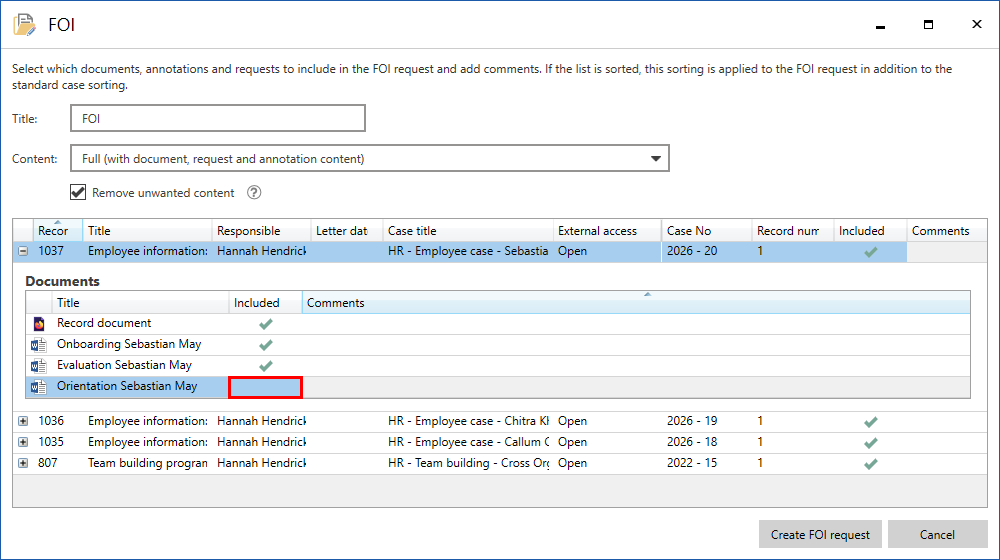Click the help question mark icon
The width and height of the screenshot is (1000, 560).
pos(254,193)
